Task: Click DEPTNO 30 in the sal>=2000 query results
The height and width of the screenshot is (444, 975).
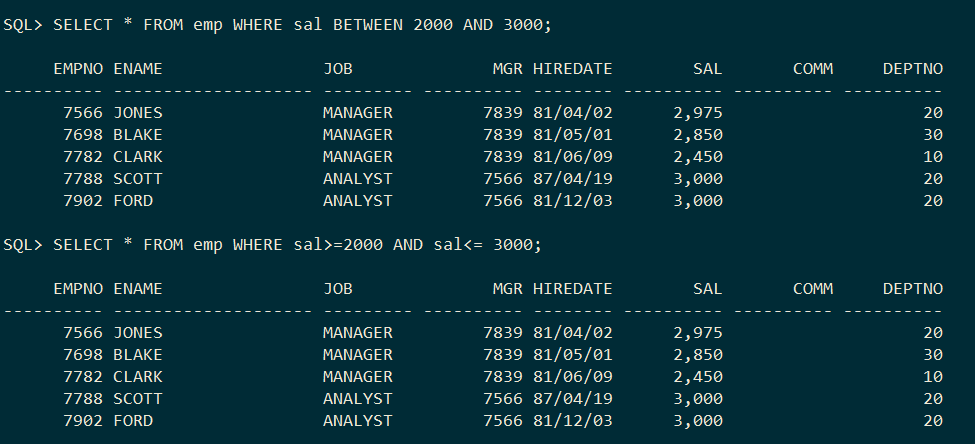Action: click(x=933, y=354)
